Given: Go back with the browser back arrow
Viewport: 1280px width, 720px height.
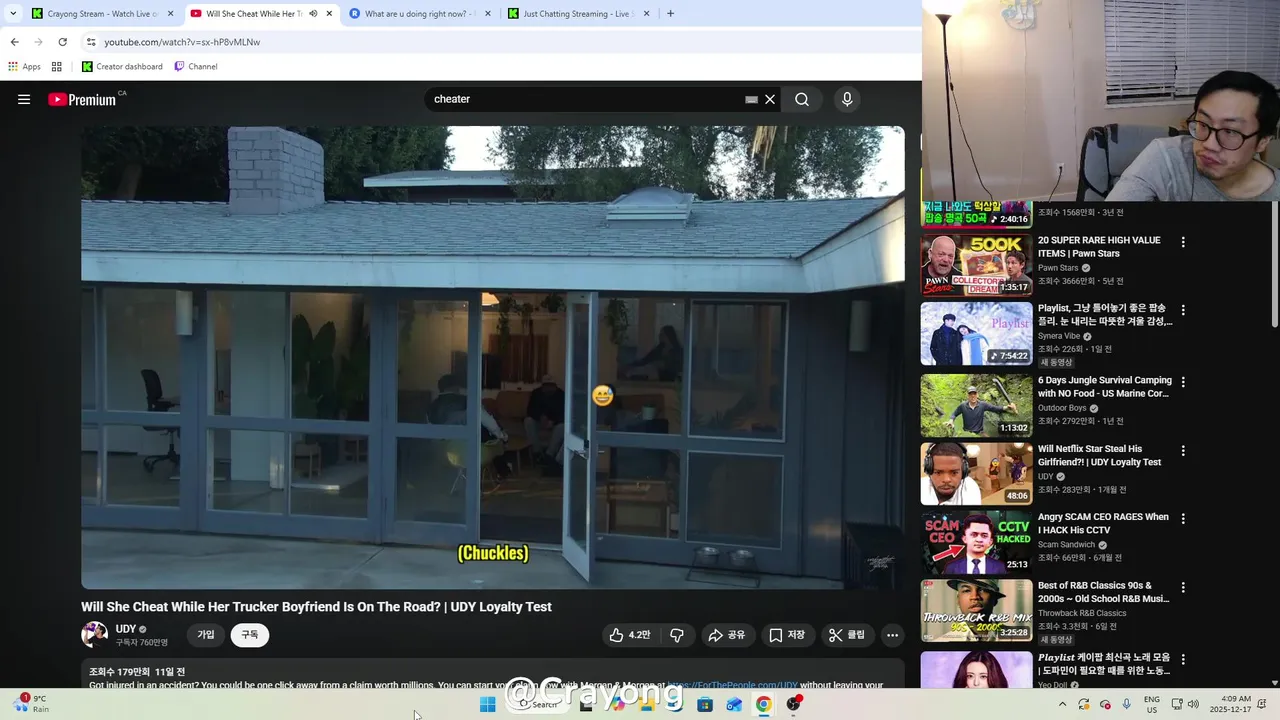Looking at the screenshot, I should click(x=14, y=42).
